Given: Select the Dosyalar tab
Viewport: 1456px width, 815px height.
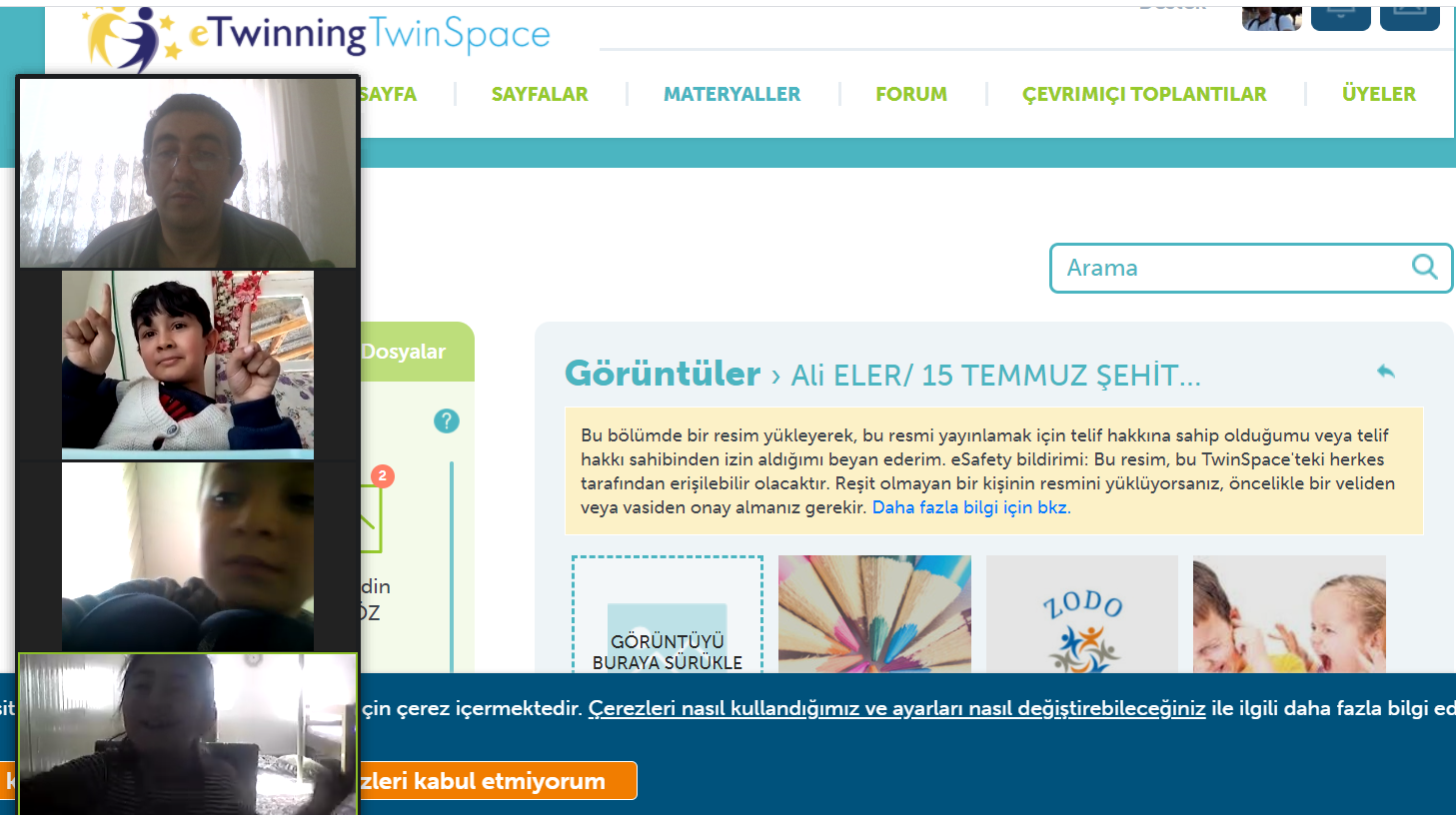Looking at the screenshot, I should click(404, 352).
